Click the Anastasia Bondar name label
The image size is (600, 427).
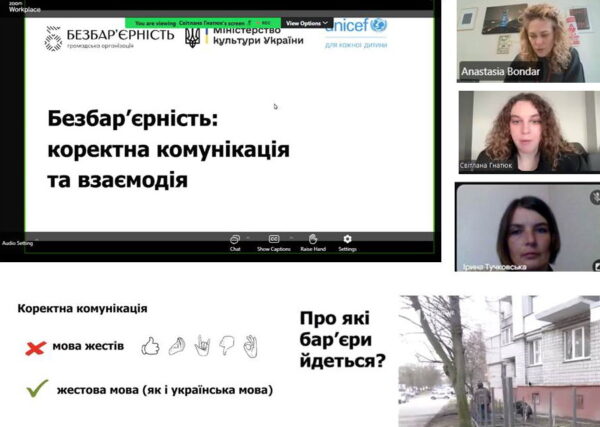point(501,72)
